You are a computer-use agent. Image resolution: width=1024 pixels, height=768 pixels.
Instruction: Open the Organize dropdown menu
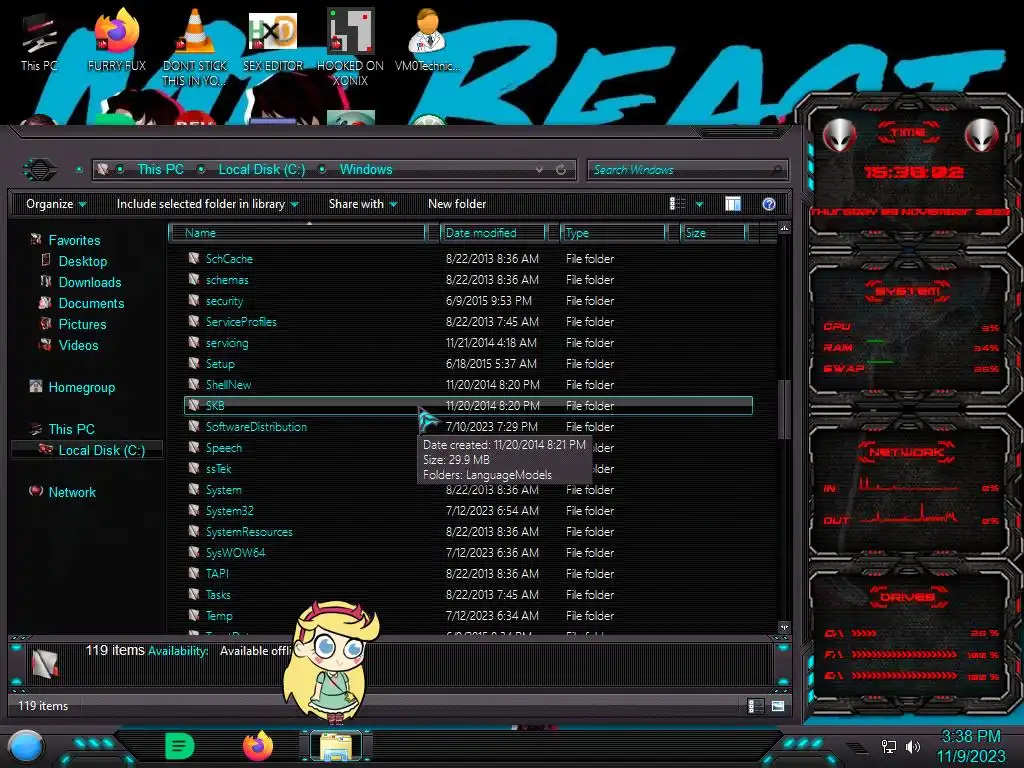point(56,204)
